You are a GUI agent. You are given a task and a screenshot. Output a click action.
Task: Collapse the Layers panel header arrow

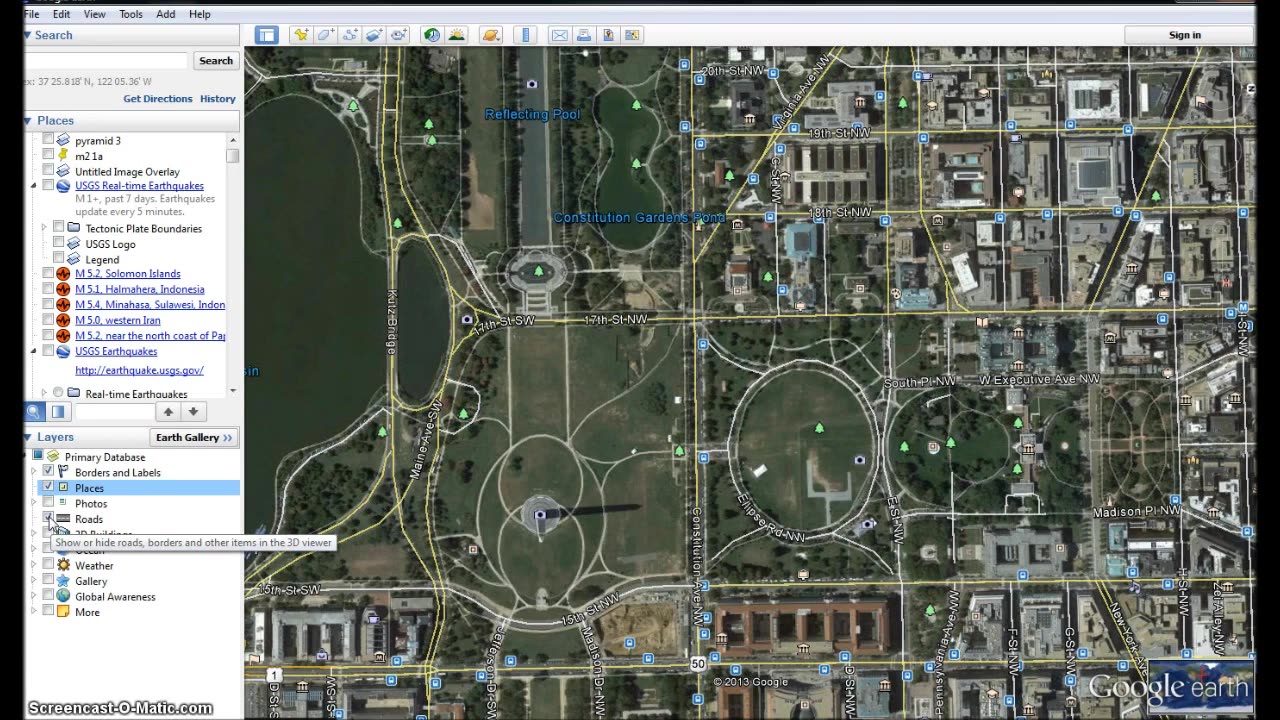pos(28,437)
